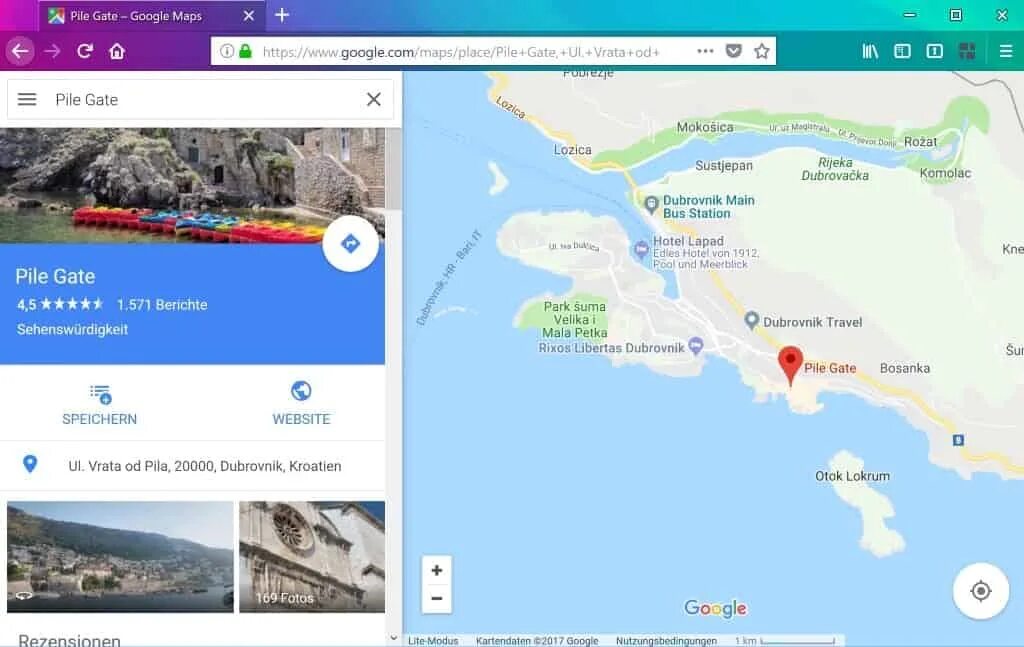
Task: Save page to Pocket icon
Action: point(734,51)
